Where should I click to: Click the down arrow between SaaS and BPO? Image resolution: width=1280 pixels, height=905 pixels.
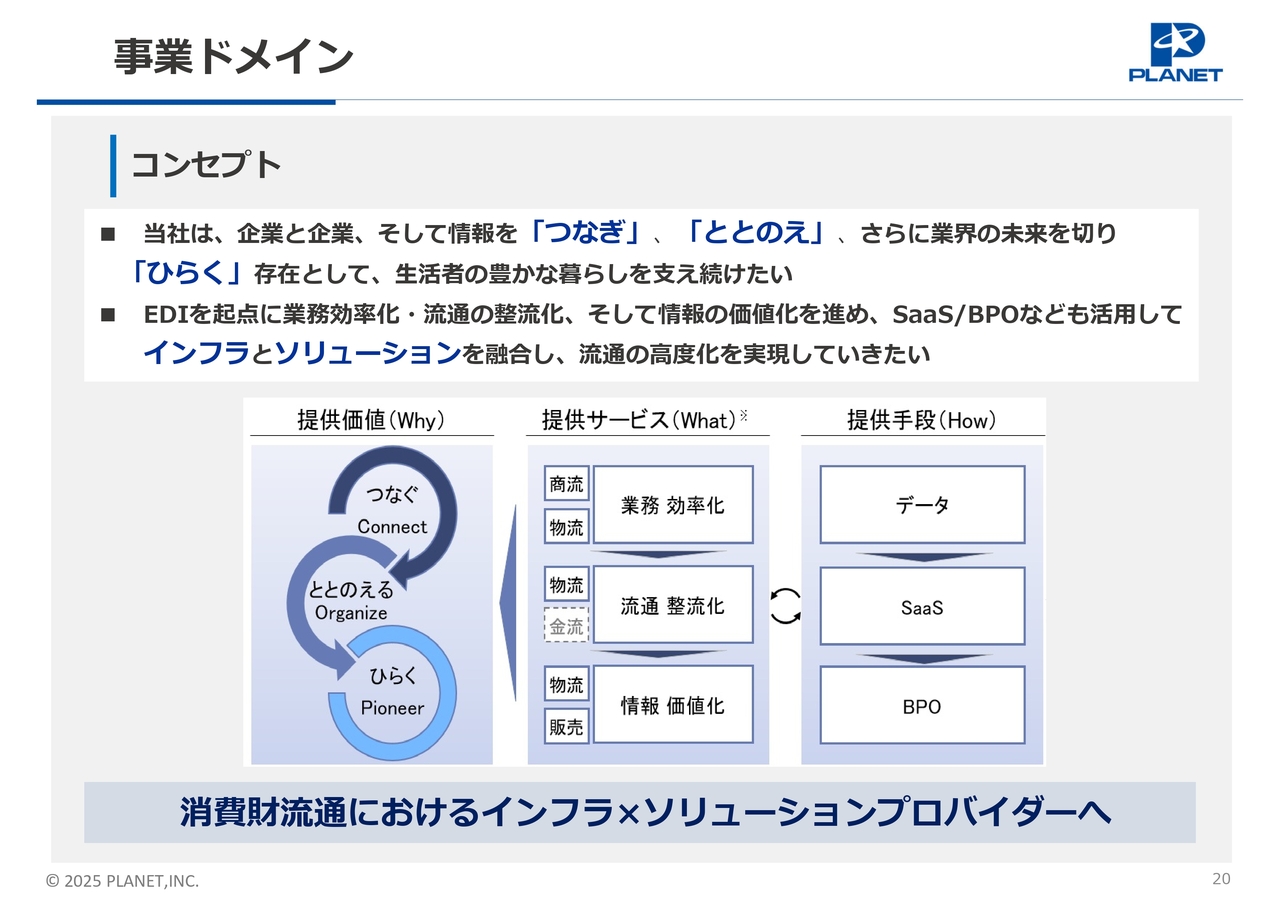click(x=922, y=657)
